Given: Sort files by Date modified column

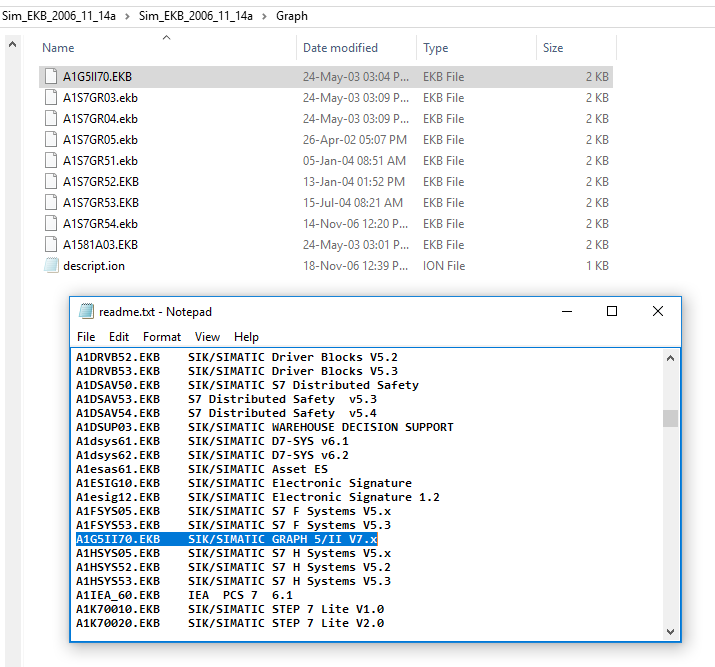Looking at the screenshot, I should coord(340,48).
